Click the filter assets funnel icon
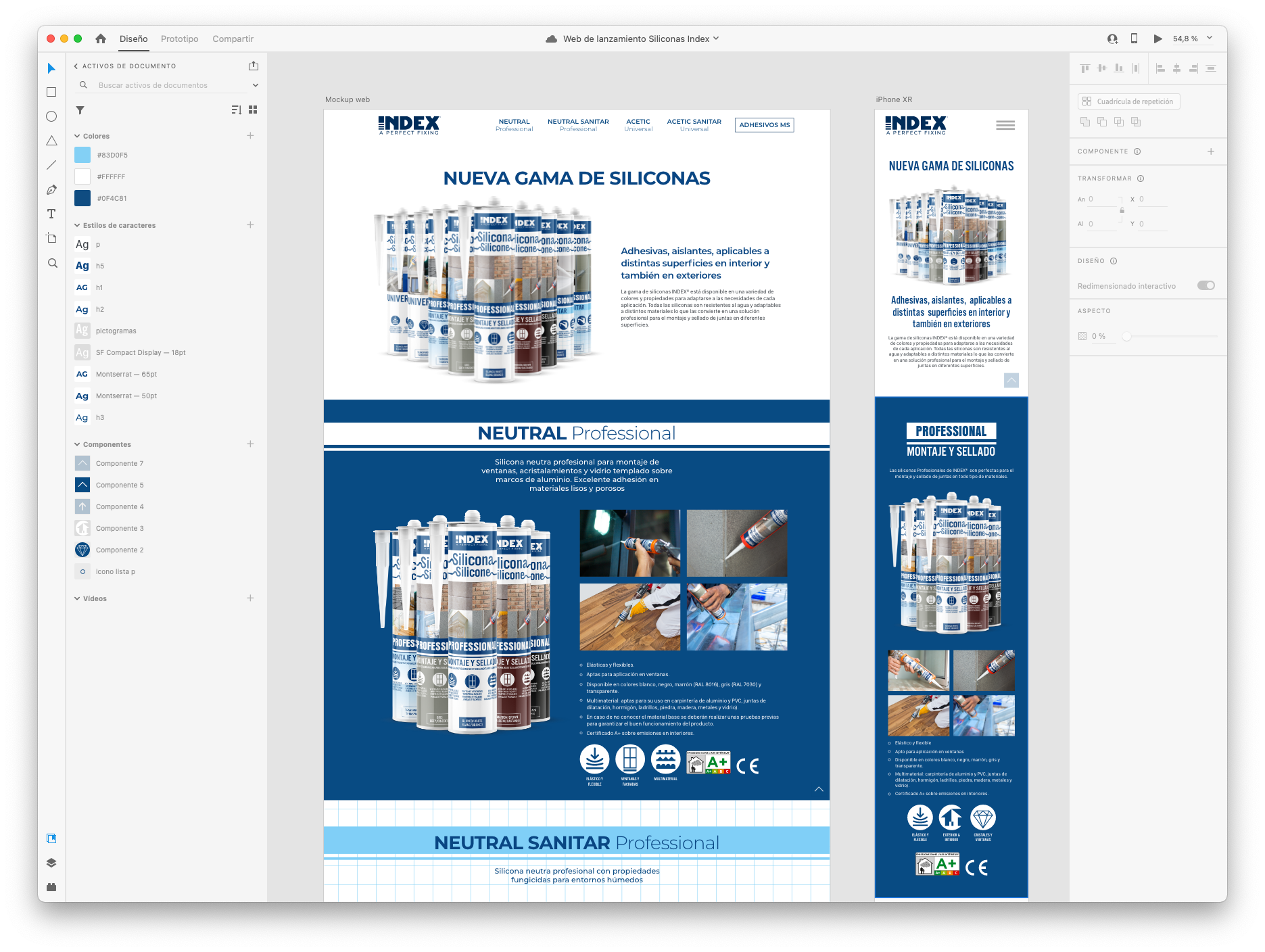Screen dimensions: 1265x952 tap(80, 110)
